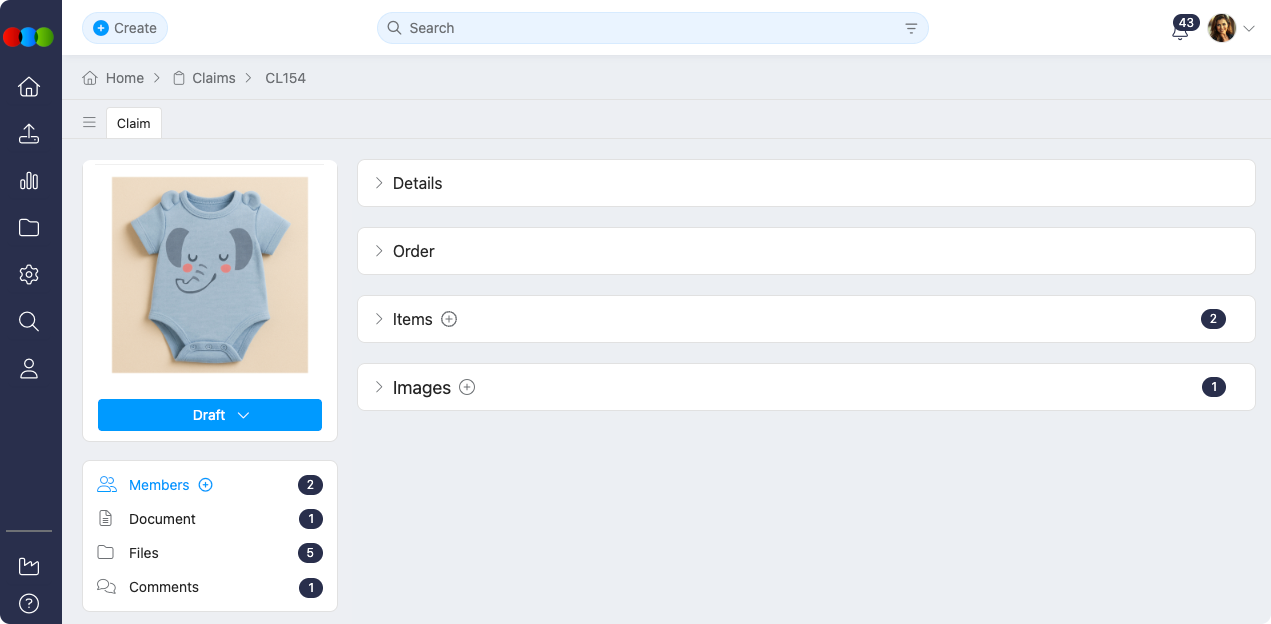Image resolution: width=1271 pixels, height=624 pixels.
Task: Go to Claims breadcrumb link
Action: coord(213,78)
